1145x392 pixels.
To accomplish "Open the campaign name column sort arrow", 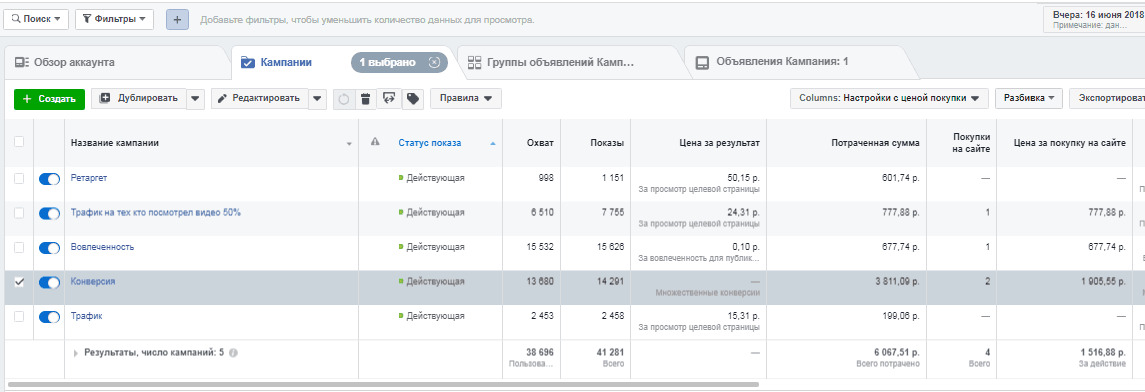I will tap(349, 144).
